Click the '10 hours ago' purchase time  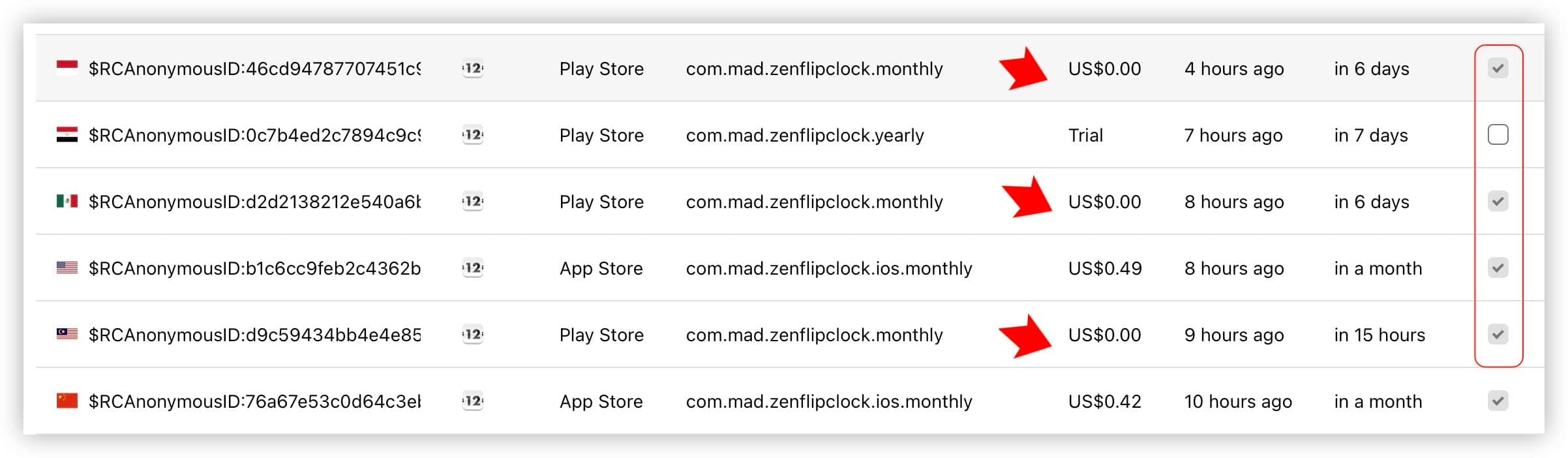(1237, 401)
